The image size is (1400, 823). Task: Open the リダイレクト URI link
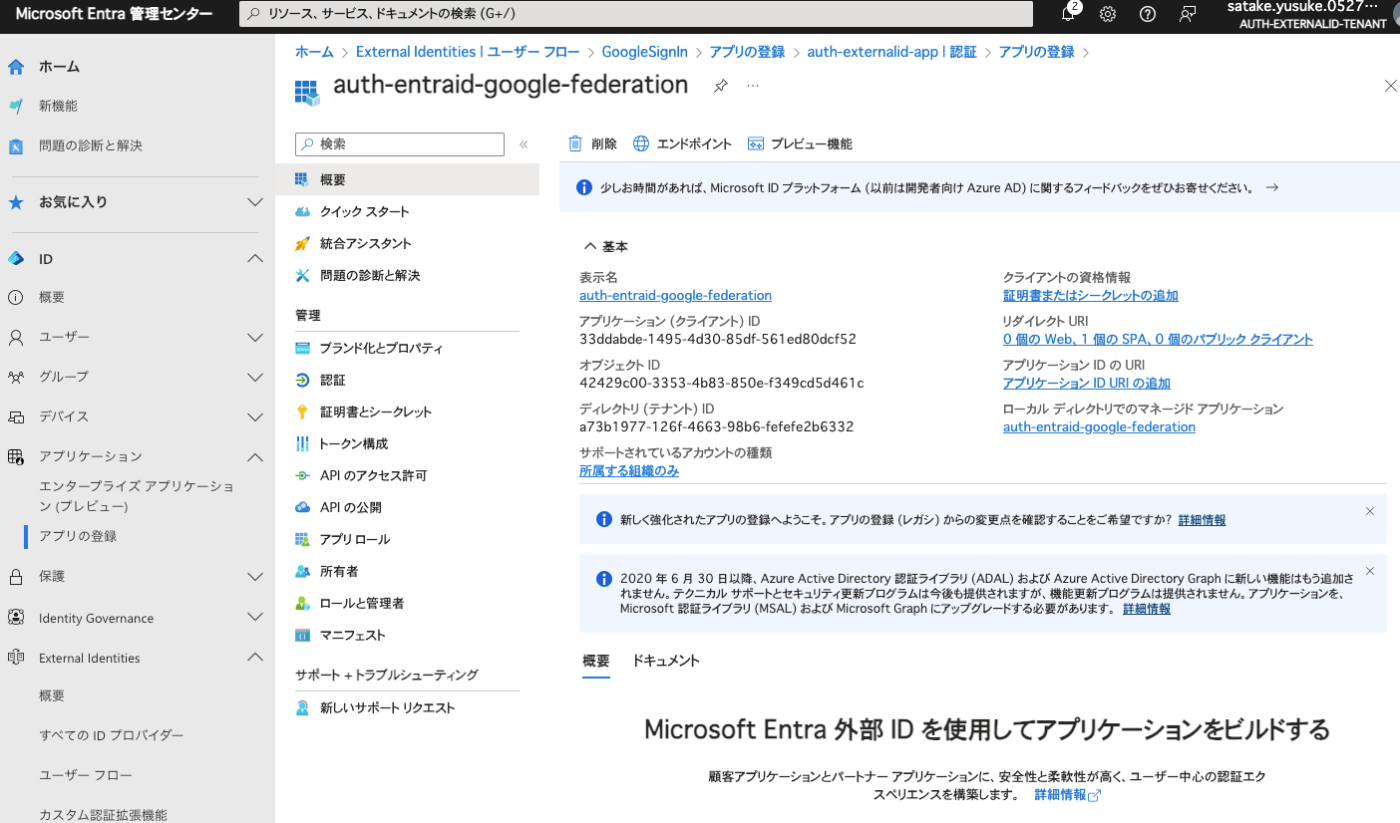[1158, 340]
